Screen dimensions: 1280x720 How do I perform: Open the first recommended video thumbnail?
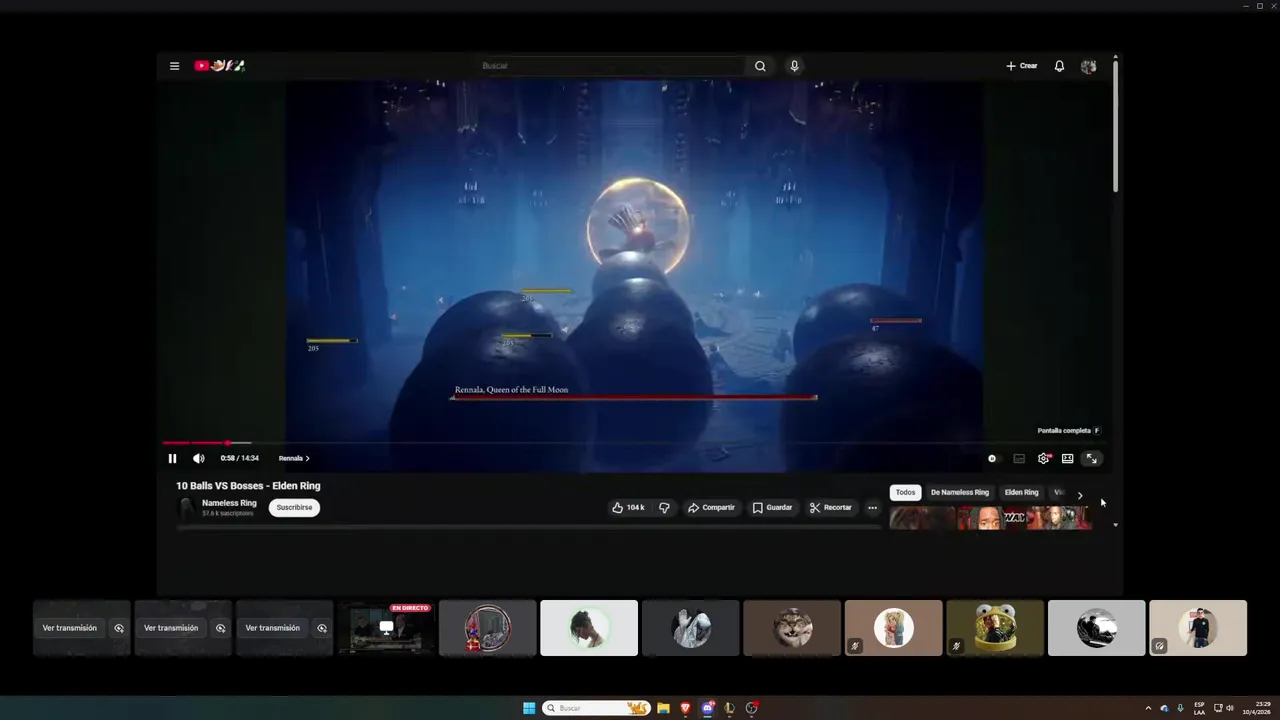(x=922, y=518)
